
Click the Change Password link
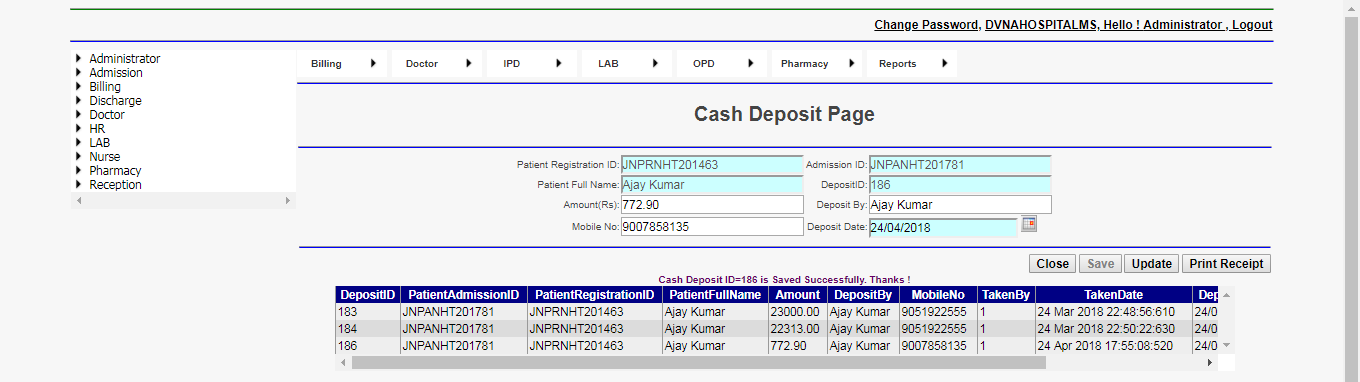926,25
